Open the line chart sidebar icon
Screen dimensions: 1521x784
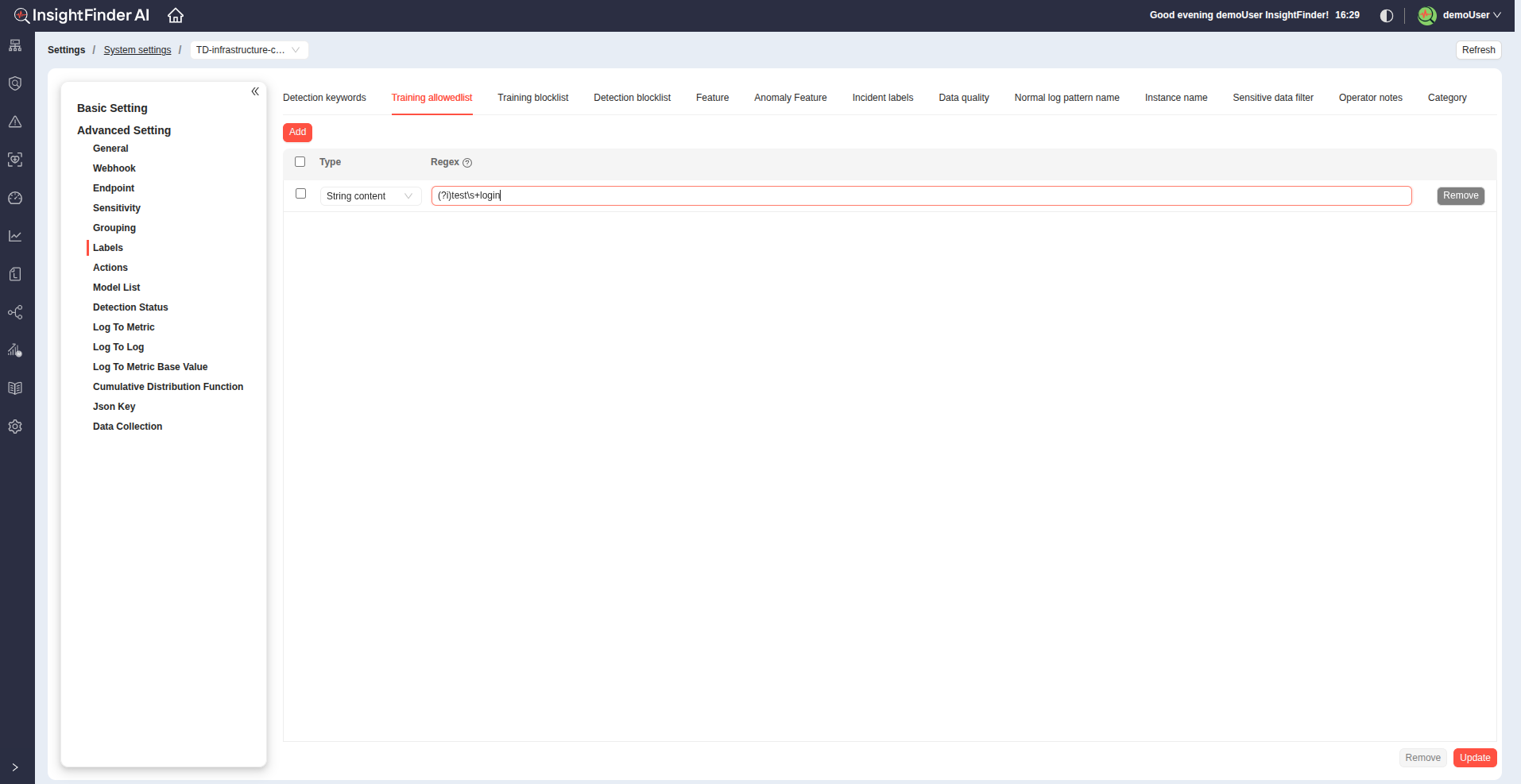15,236
